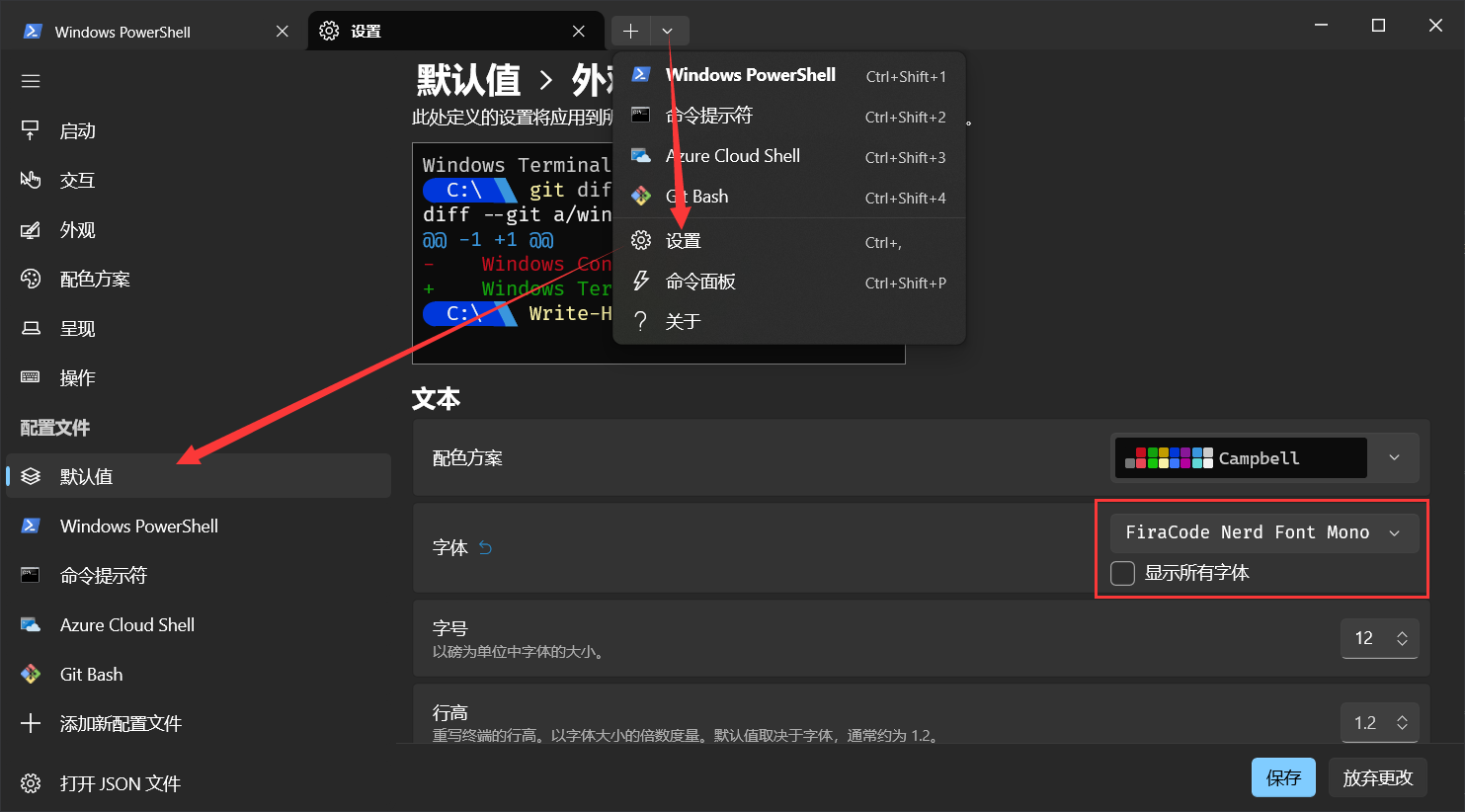Screen dimensions: 1465x812
Task: Click the 行高 value field showing 1.2
Action: [1365, 723]
